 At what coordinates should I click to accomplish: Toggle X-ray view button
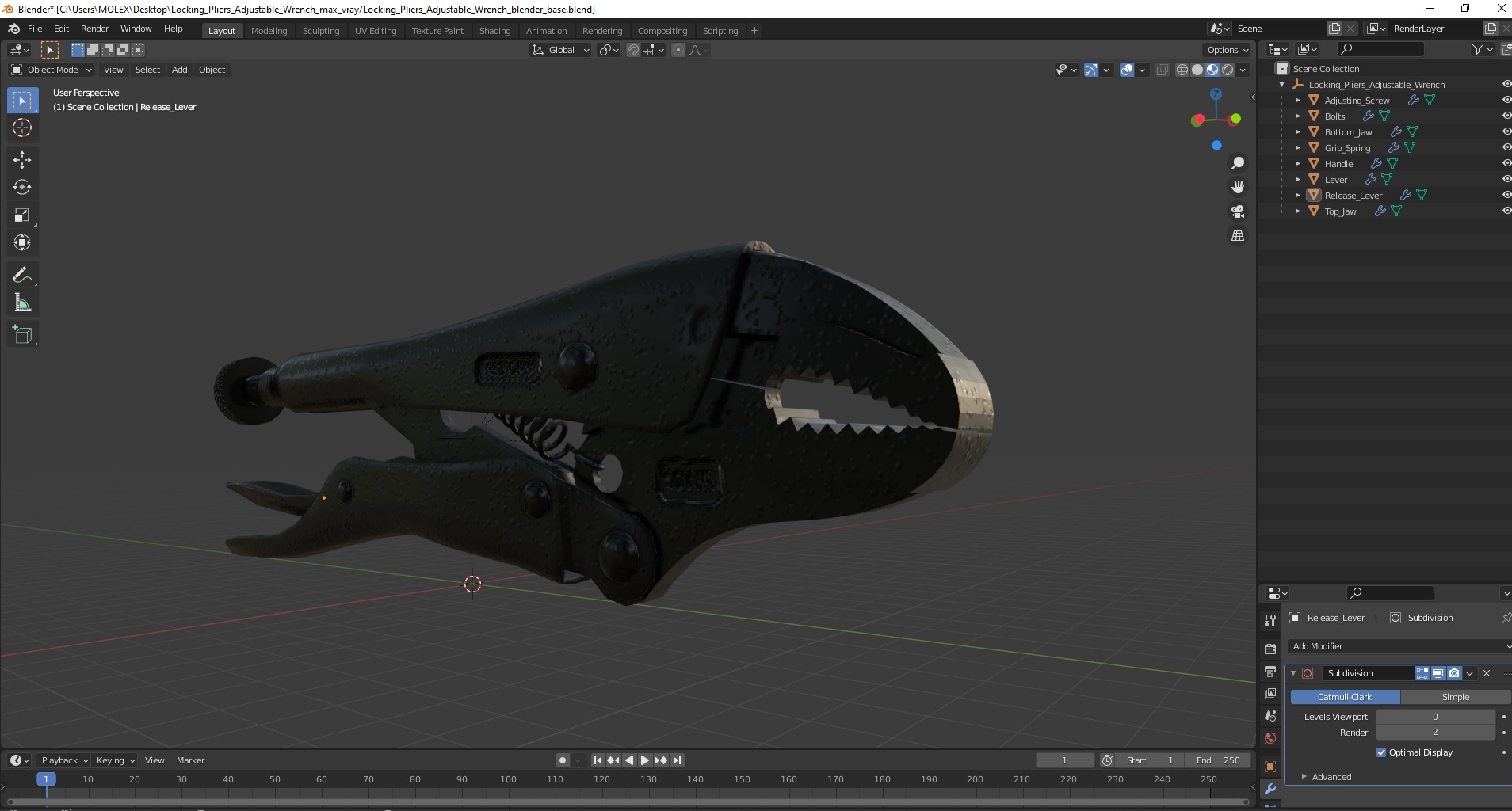1162,70
